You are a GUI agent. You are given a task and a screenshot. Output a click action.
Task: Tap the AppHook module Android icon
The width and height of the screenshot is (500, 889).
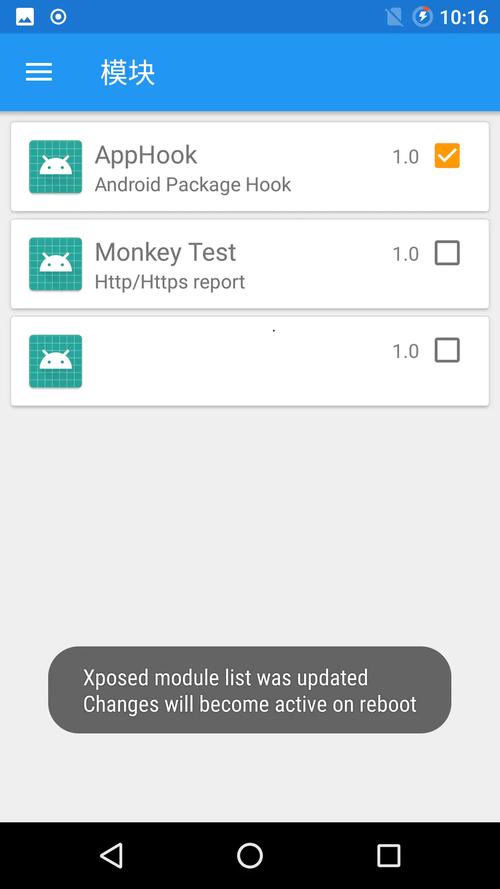tap(56, 167)
